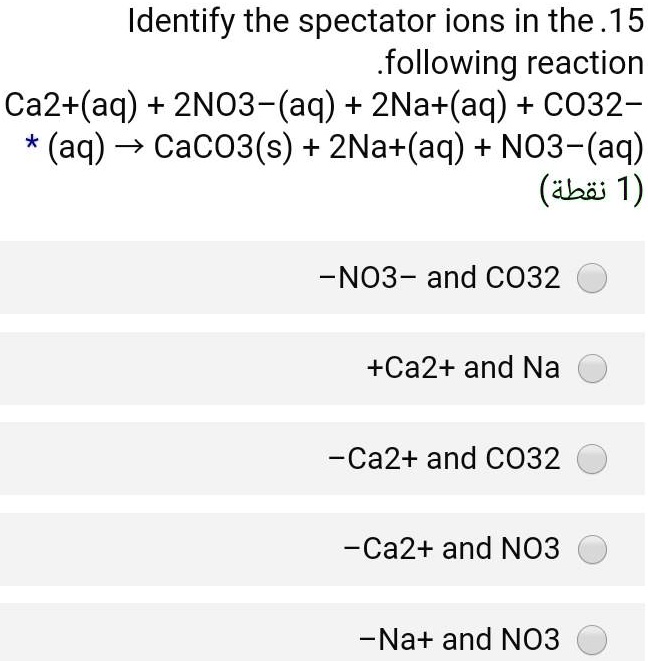Click the "-Ca2+ and CO32" answer text

(443, 459)
